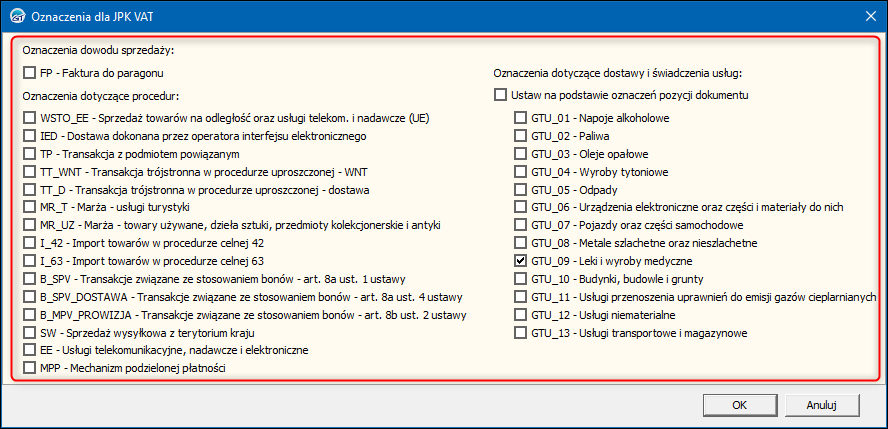Select GTU_06 electronic devices checkbox

click(x=520, y=207)
